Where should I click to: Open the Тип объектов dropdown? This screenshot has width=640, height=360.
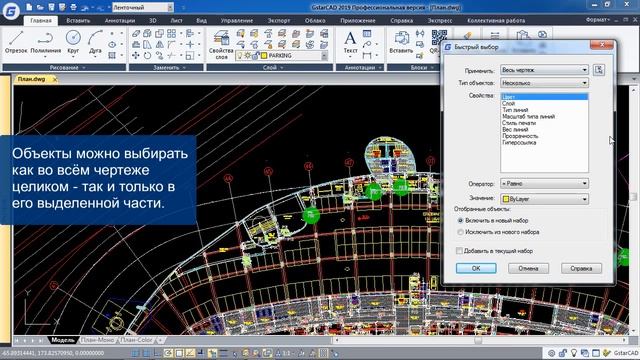pyautogui.click(x=544, y=83)
